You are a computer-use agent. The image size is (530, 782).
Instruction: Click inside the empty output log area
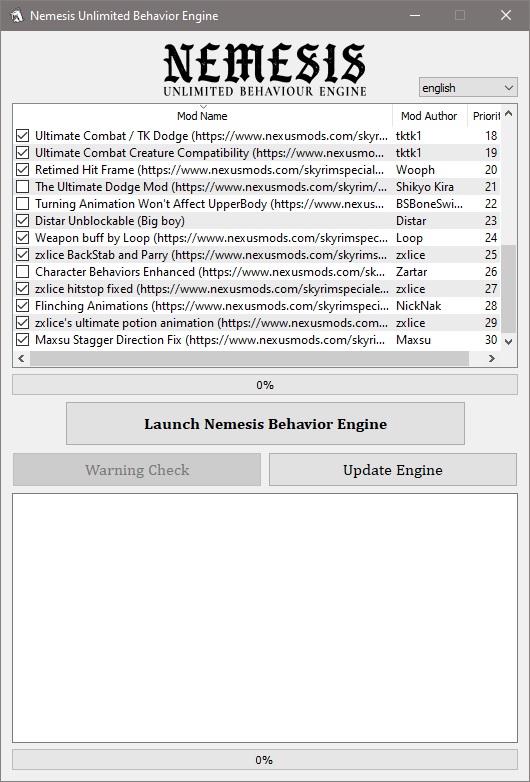click(265, 618)
